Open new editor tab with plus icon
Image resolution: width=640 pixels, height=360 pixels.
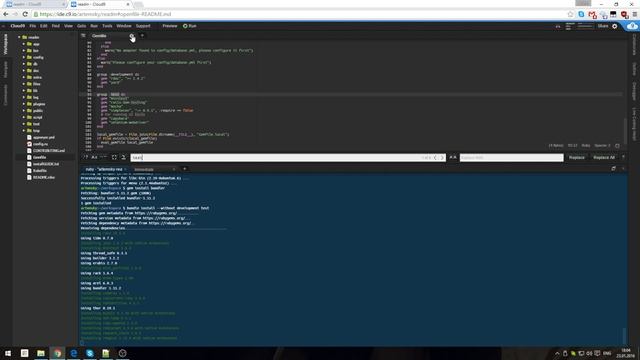click(x=142, y=36)
